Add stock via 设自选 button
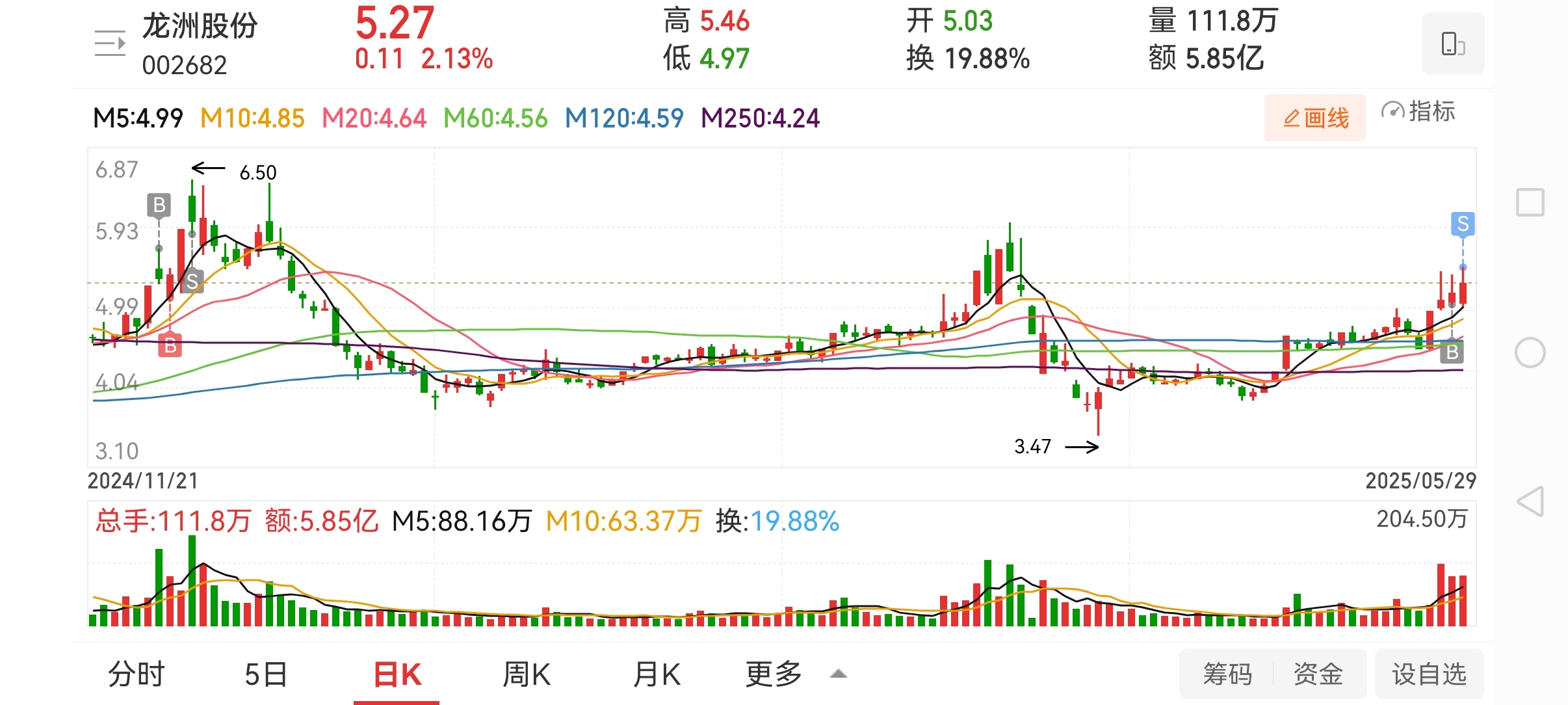This screenshot has height=705, width=1568. click(x=1429, y=674)
